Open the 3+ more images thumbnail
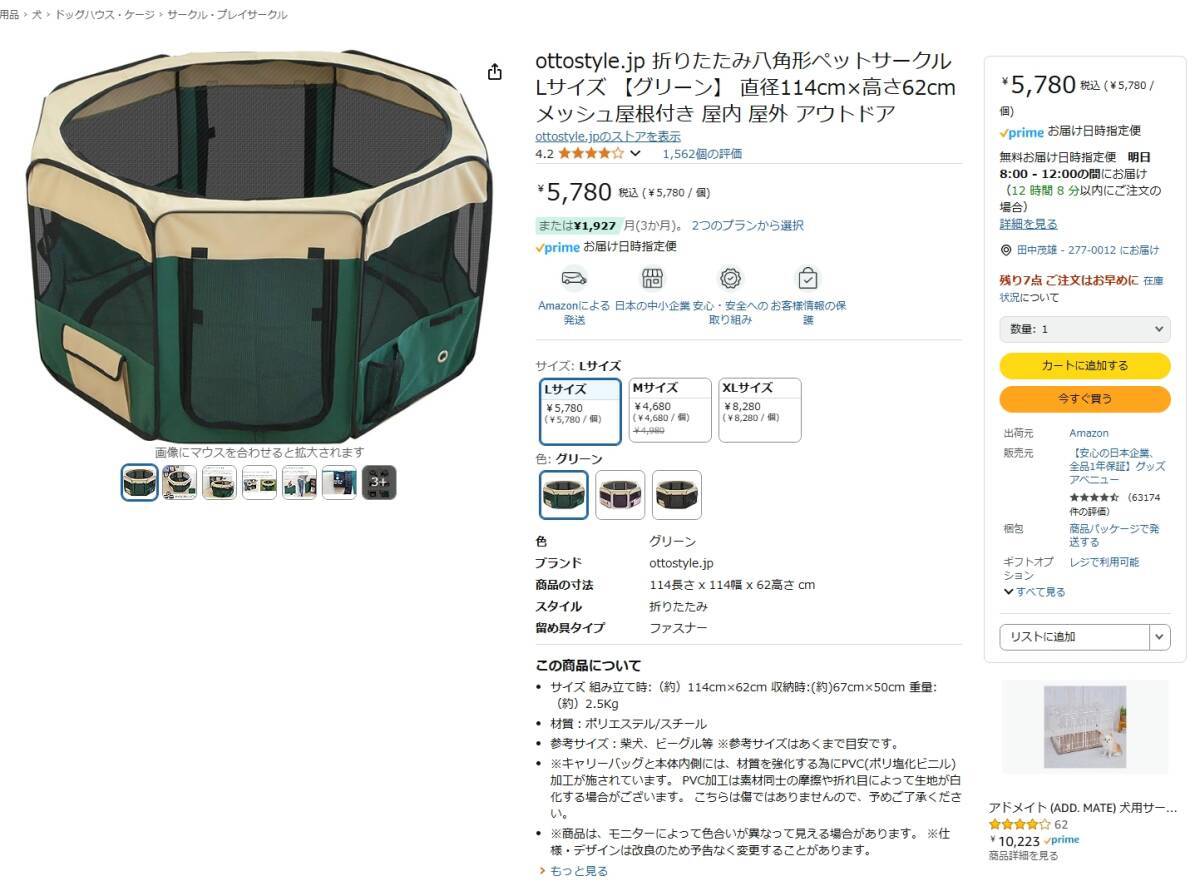Screen dimensions: 1200x886 pos(379,483)
